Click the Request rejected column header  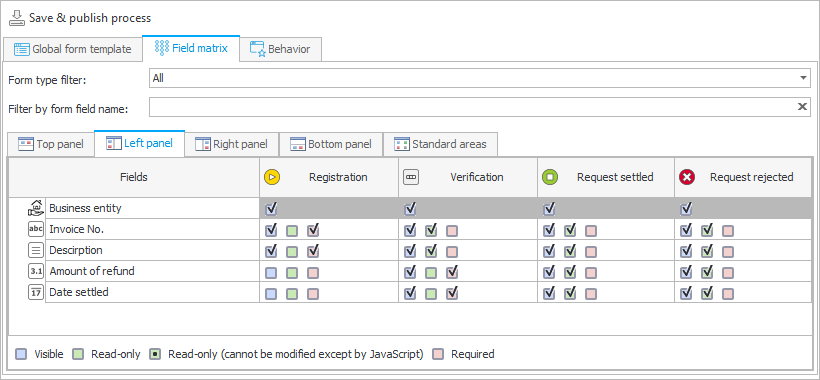(x=743, y=177)
